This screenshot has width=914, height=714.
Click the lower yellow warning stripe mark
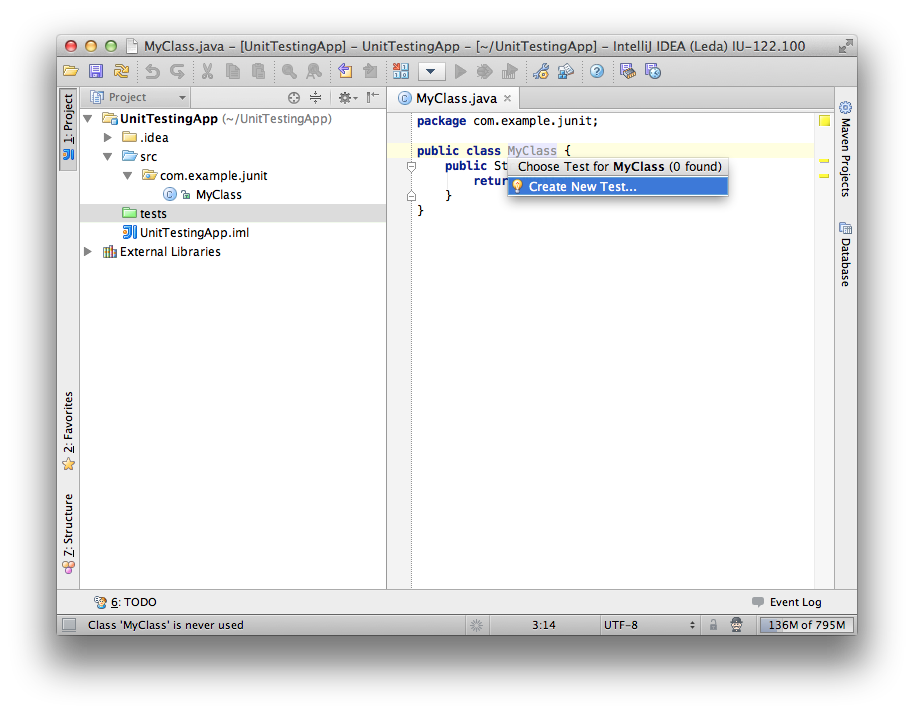(x=824, y=175)
